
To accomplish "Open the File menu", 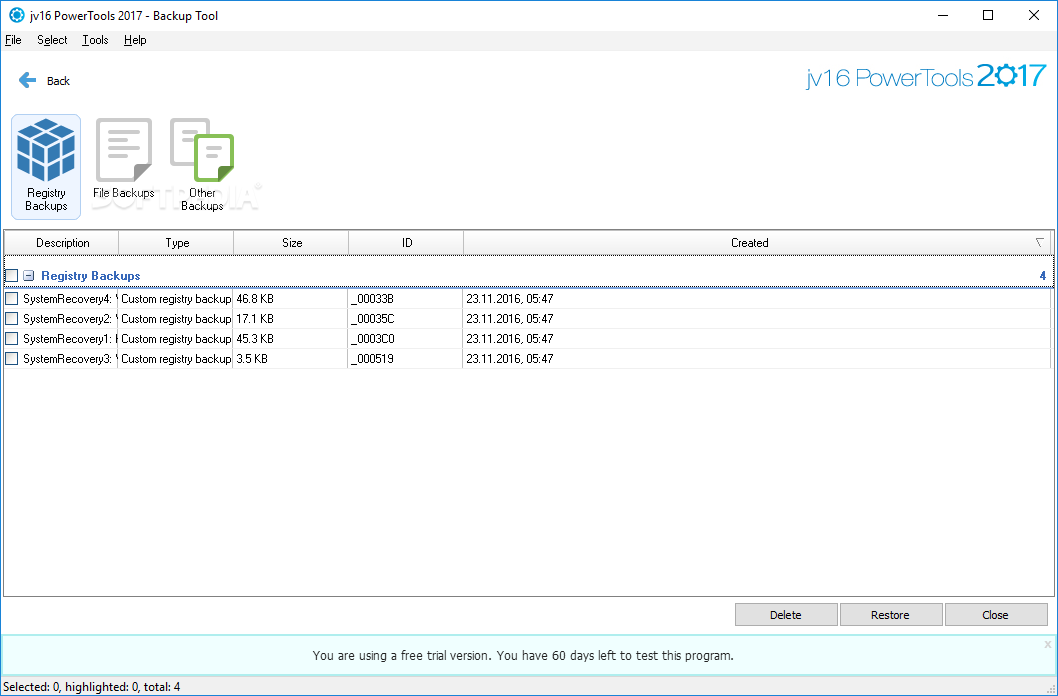I will pos(13,40).
